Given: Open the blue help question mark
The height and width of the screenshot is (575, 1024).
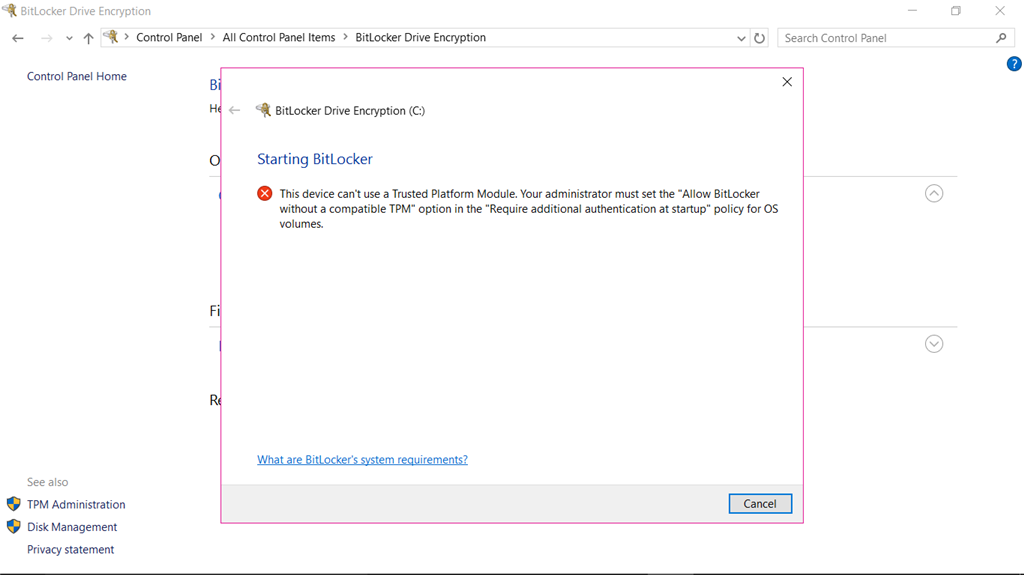Looking at the screenshot, I should click(1014, 63).
